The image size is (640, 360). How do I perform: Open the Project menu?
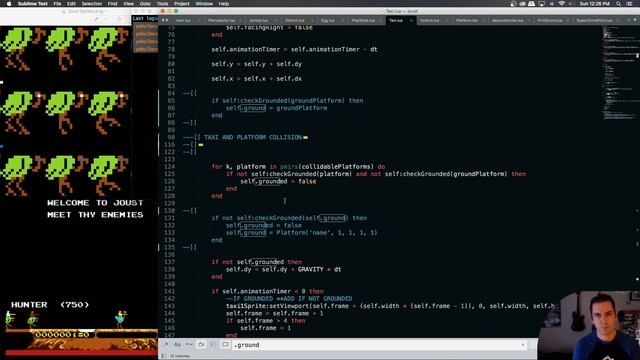(x=182, y=4)
